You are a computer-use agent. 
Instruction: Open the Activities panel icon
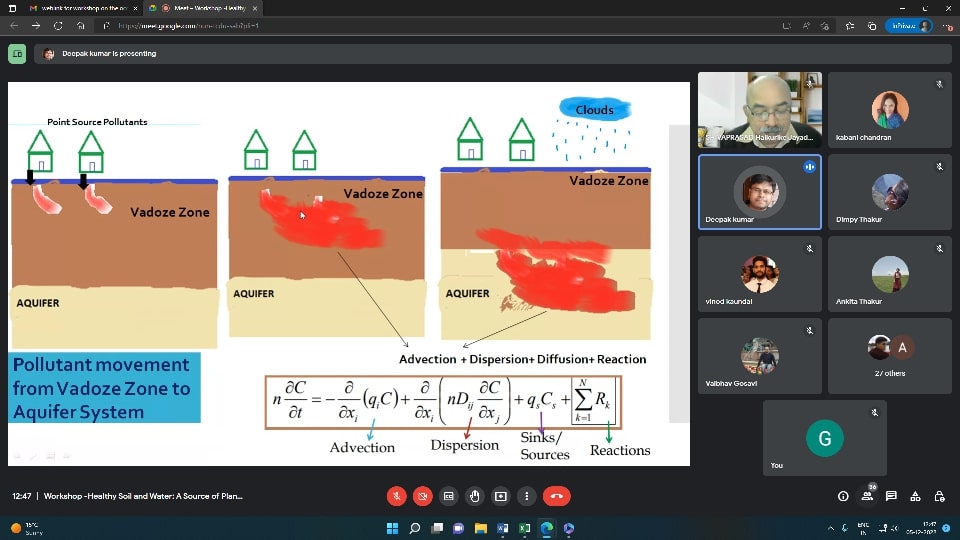(x=915, y=496)
